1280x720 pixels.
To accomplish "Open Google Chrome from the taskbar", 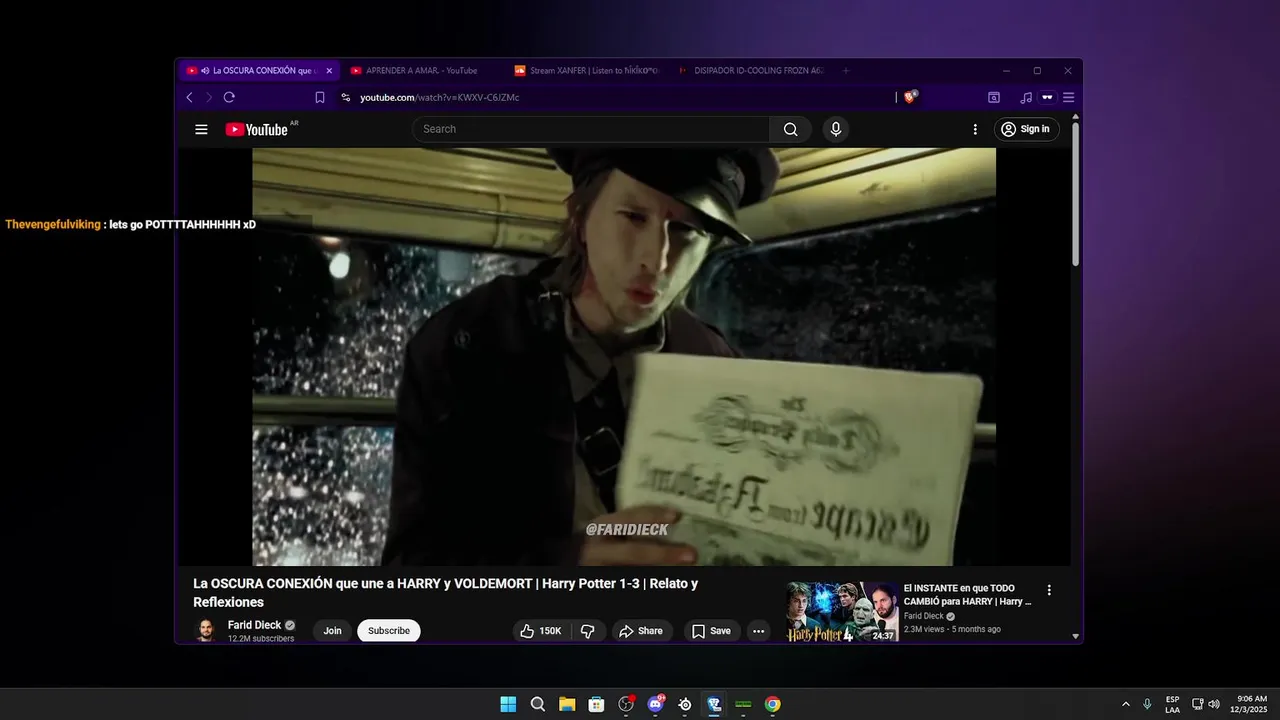I will coord(773,704).
